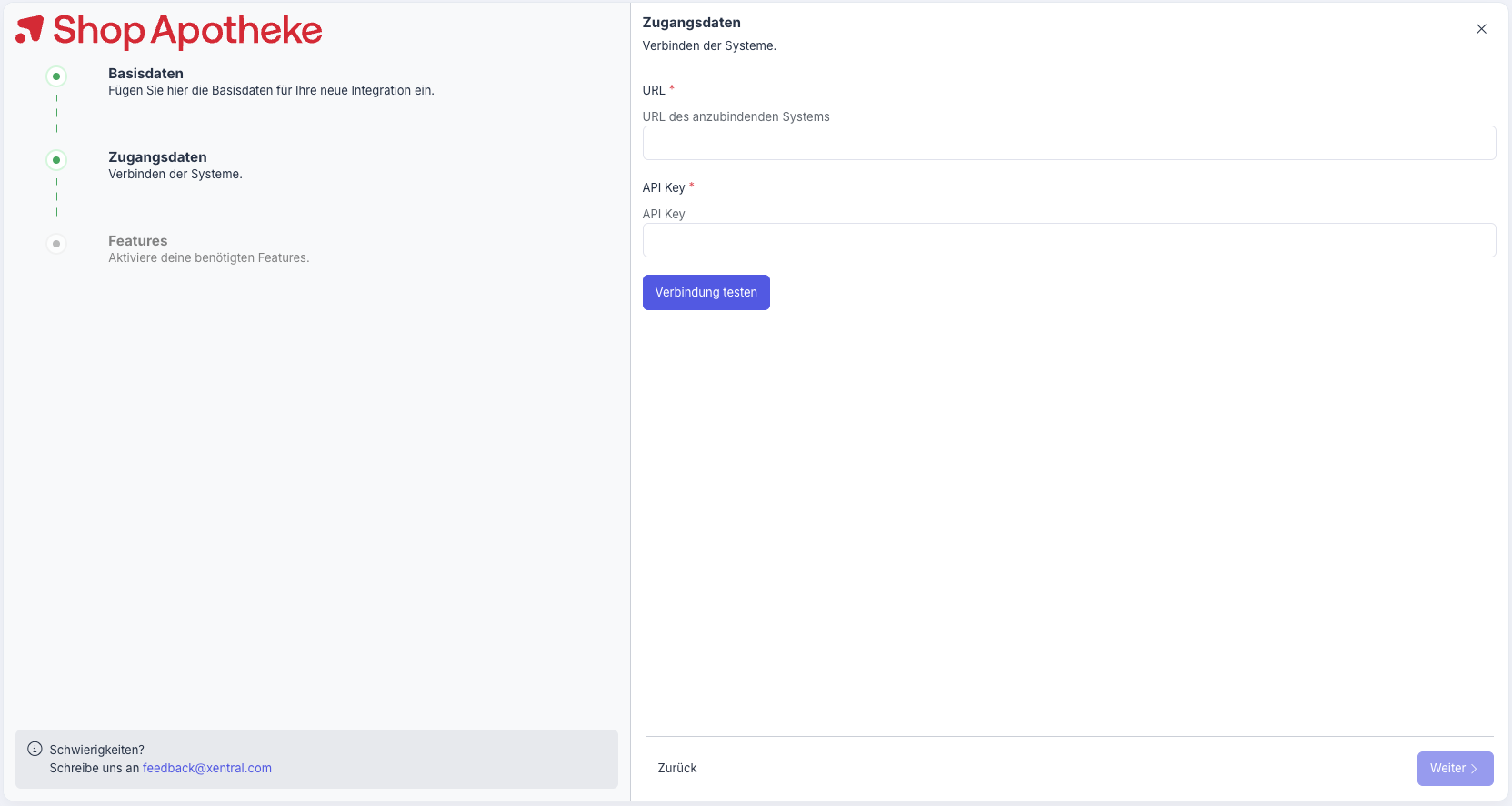Focus the URL input field
The width and height of the screenshot is (1512, 806).
point(1068,143)
